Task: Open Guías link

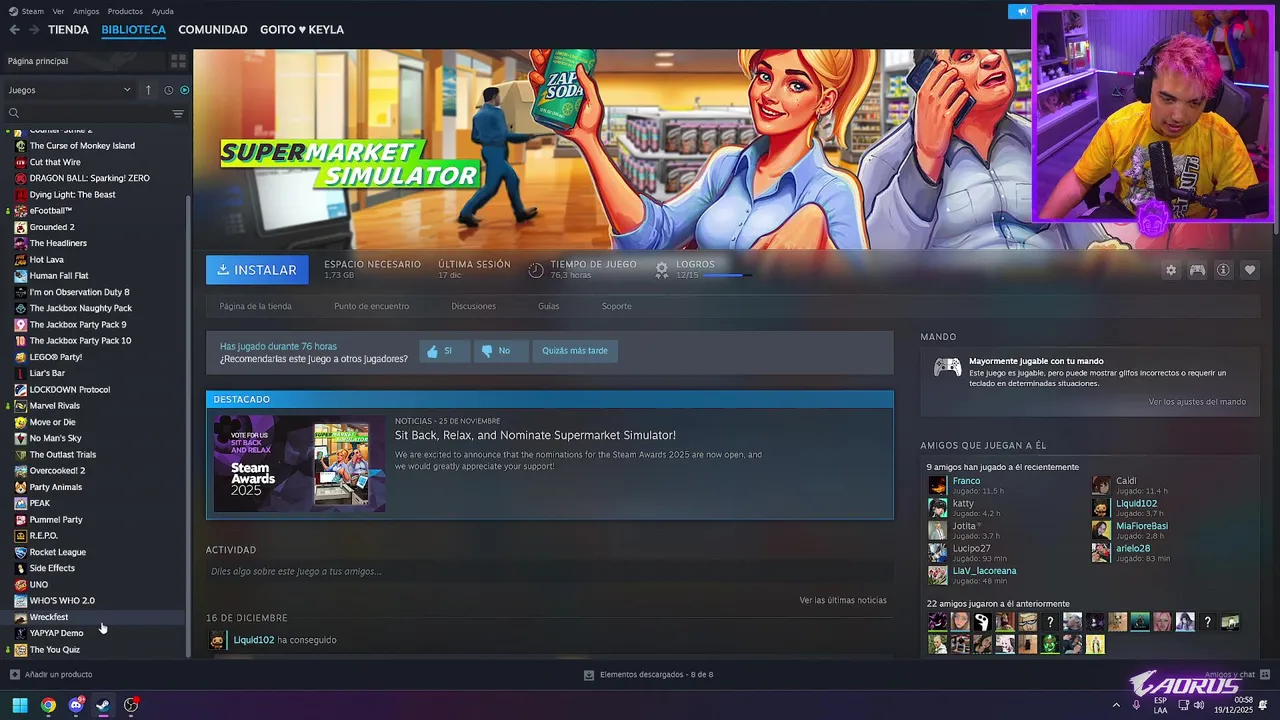Action: pyautogui.click(x=549, y=306)
